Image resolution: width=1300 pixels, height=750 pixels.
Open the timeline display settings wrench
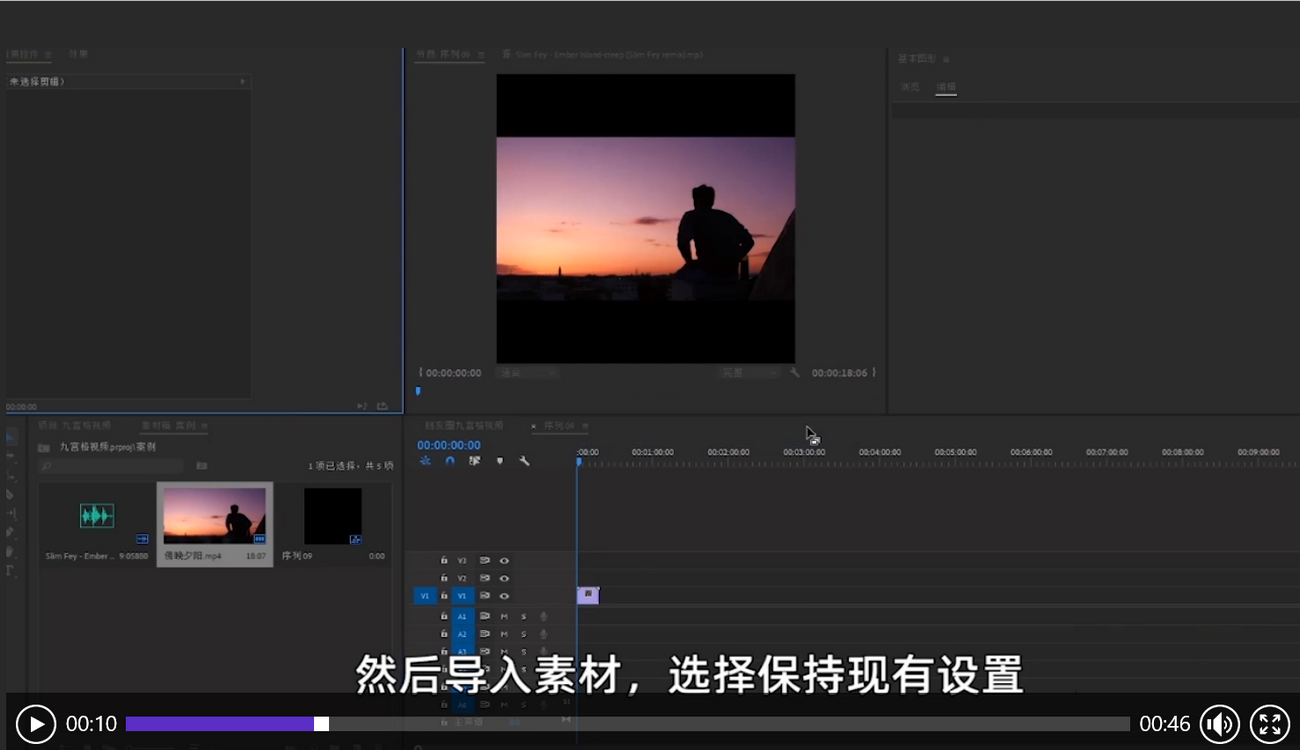[524, 461]
